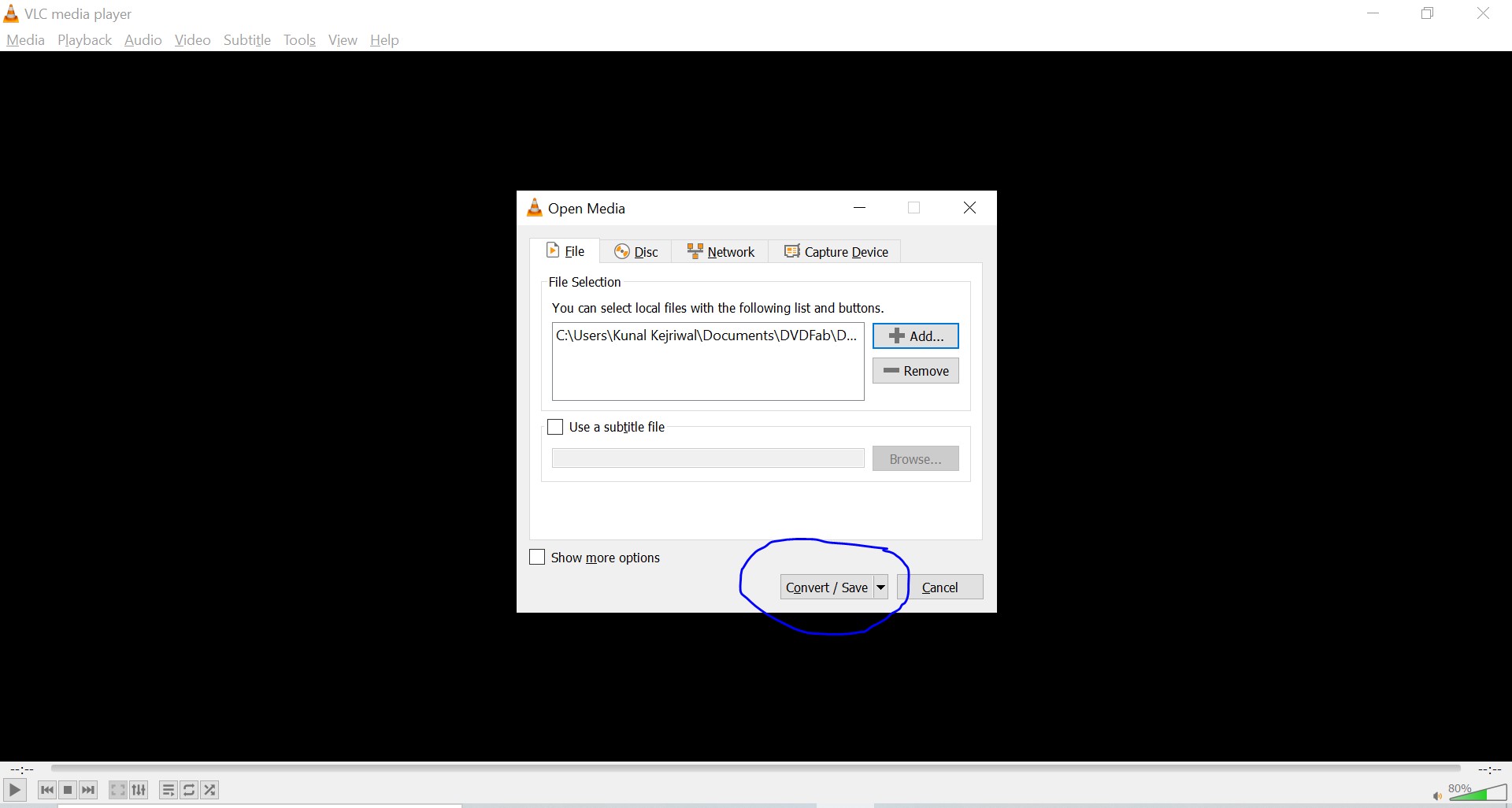1512x808 pixels.
Task: Click the Add button to select files
Action: tap(915, 335)
